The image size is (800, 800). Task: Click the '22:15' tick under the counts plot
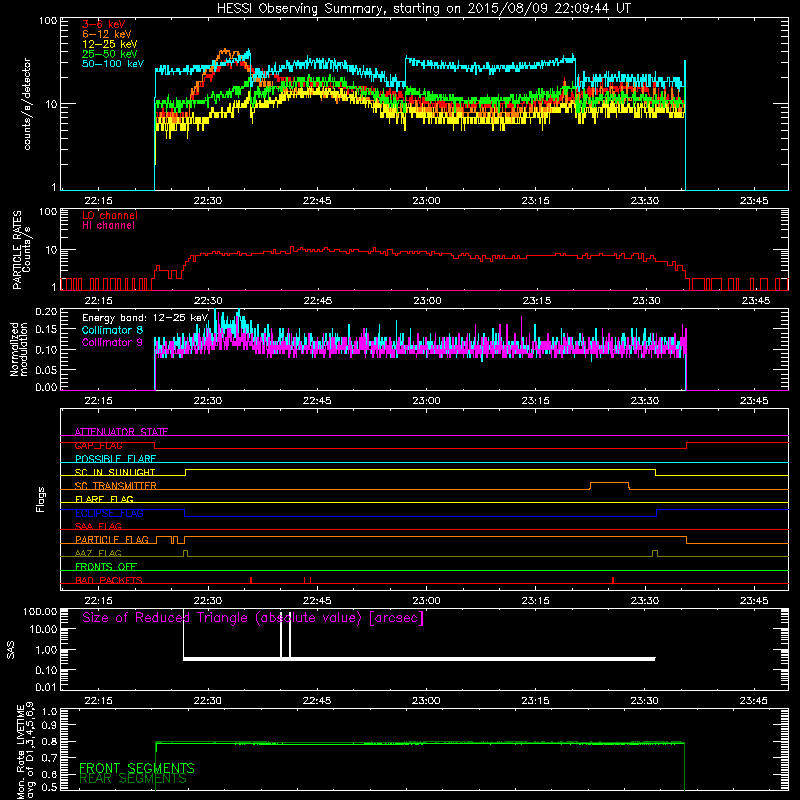98,201
